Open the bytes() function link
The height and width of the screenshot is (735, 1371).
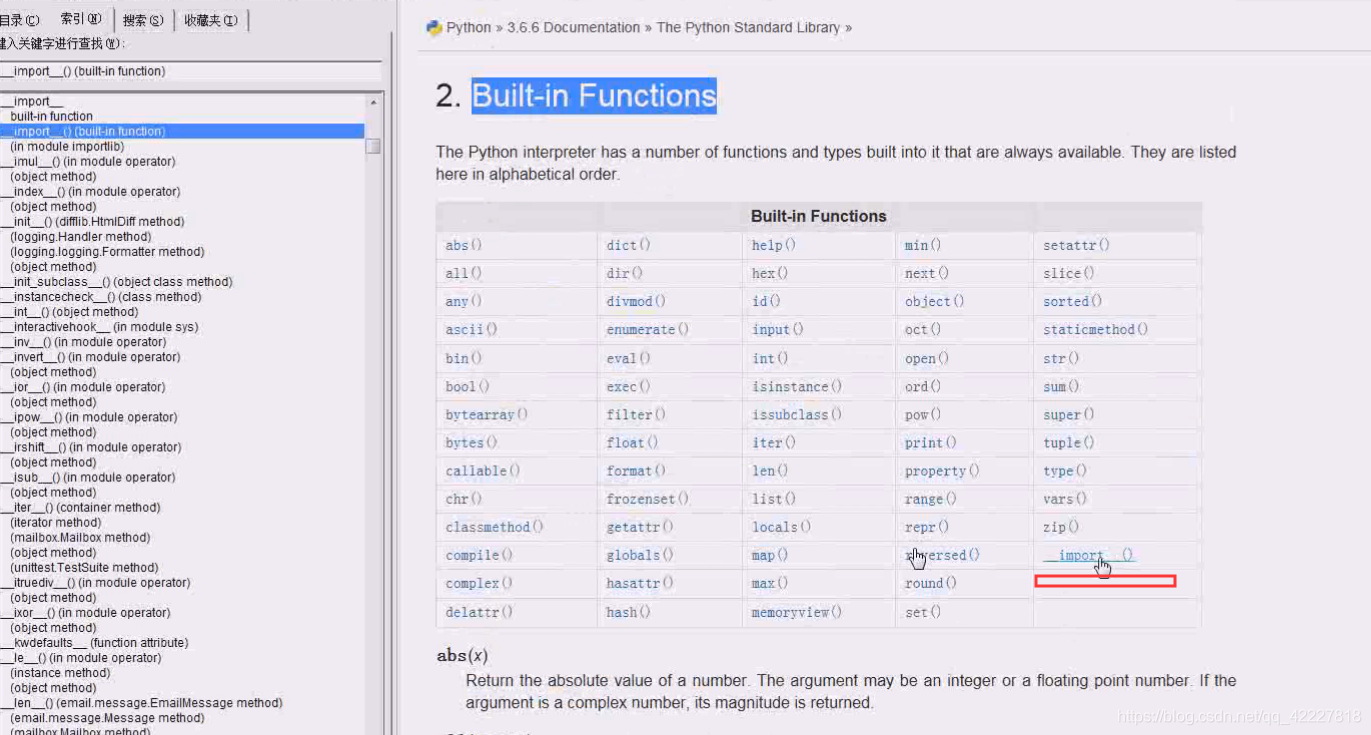pyautogui.click(x=471, y=442)
